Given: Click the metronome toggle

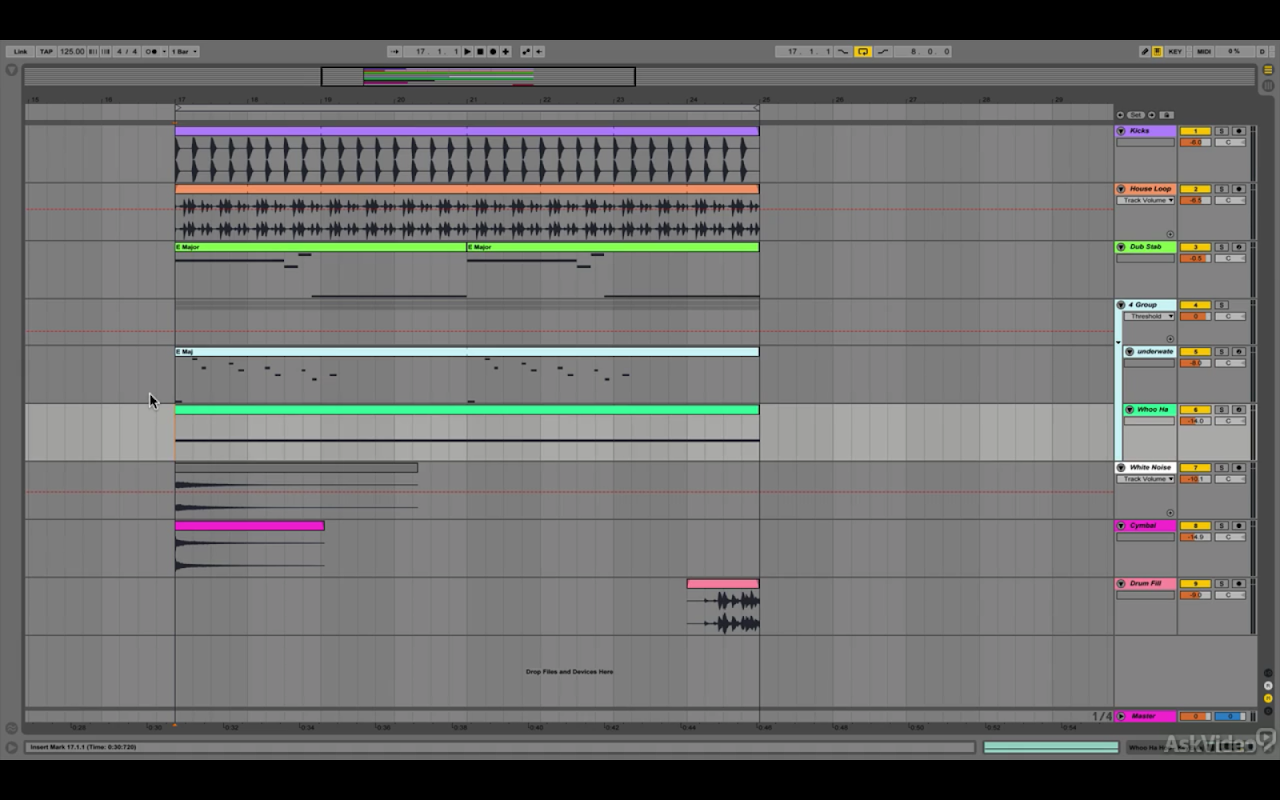Looking at the screenshot, I should pos(153,51).
